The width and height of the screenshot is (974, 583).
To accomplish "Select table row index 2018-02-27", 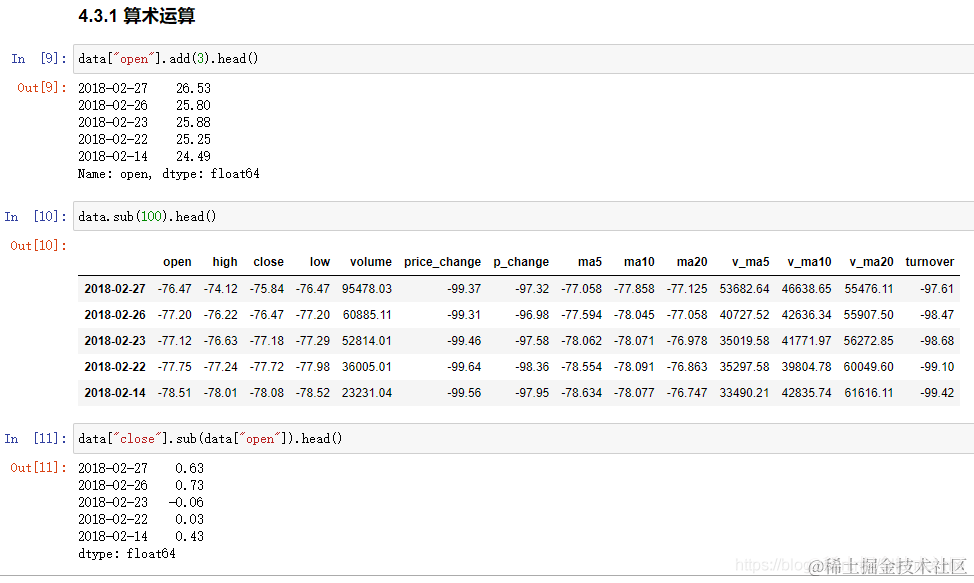I will point(115,289).
